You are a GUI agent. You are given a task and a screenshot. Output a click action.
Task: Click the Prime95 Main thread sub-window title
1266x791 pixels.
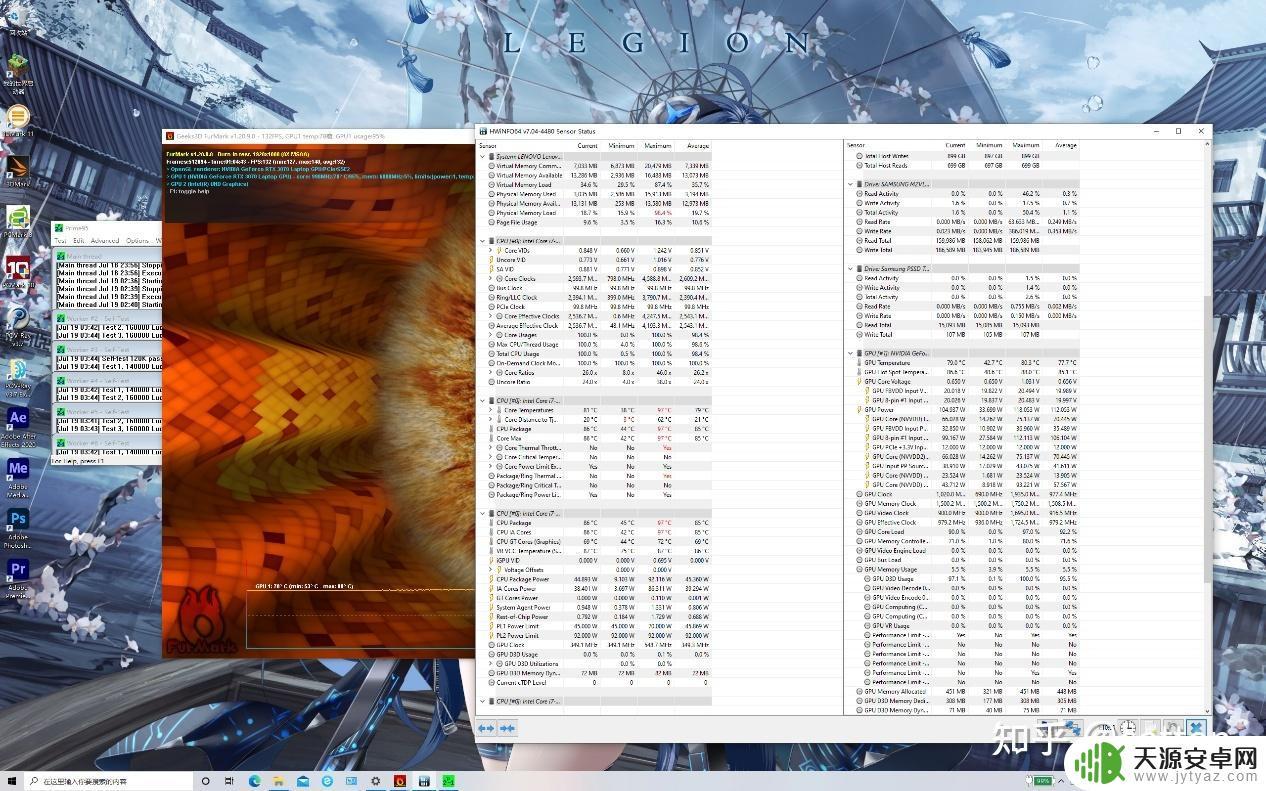point(108,255)
